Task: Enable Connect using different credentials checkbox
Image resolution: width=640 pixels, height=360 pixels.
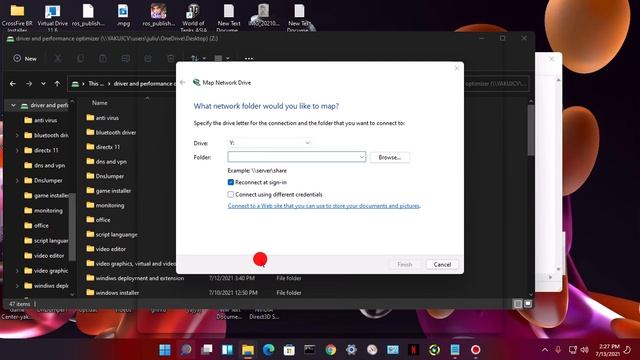Action: click(231, 194)
